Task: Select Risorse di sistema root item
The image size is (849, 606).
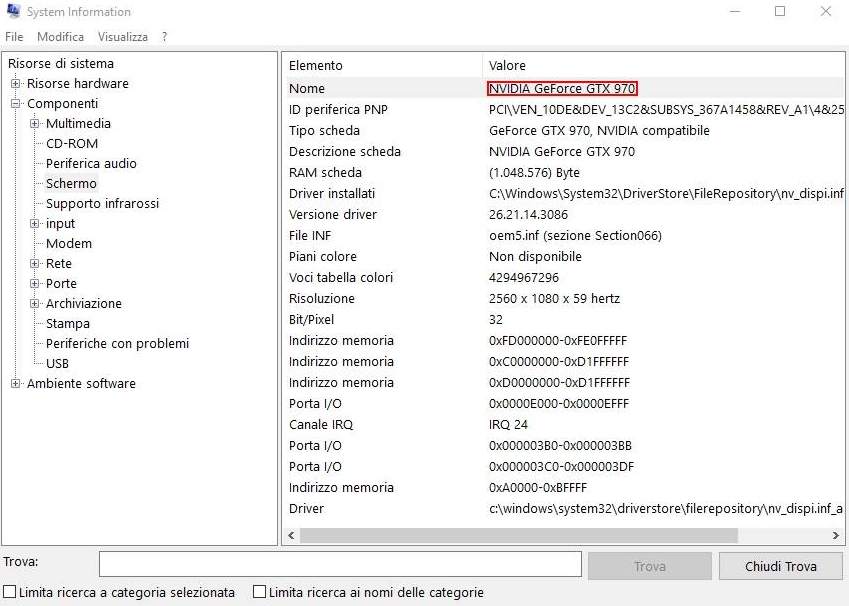Action: 61,63
